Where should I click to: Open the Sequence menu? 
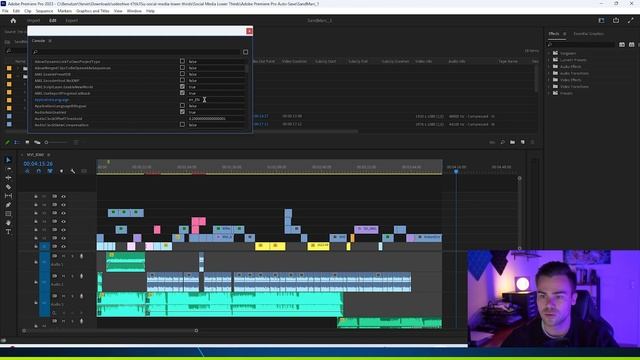click(x=44, y=11)
